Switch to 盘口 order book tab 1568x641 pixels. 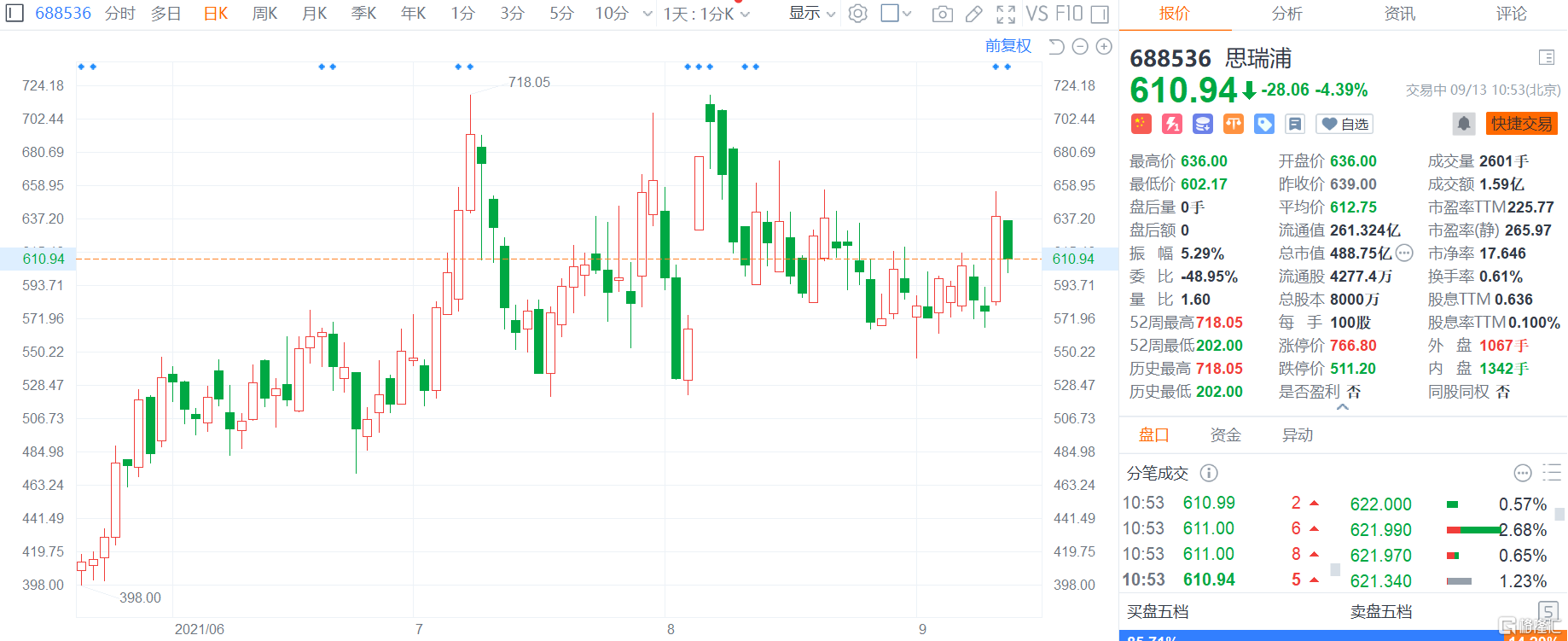pyautogui.click(x=1154, y=435)
